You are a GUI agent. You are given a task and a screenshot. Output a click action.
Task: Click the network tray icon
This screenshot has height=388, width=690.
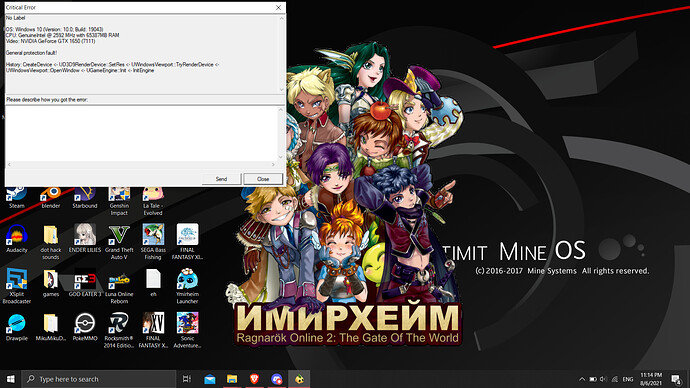point(615,379)
